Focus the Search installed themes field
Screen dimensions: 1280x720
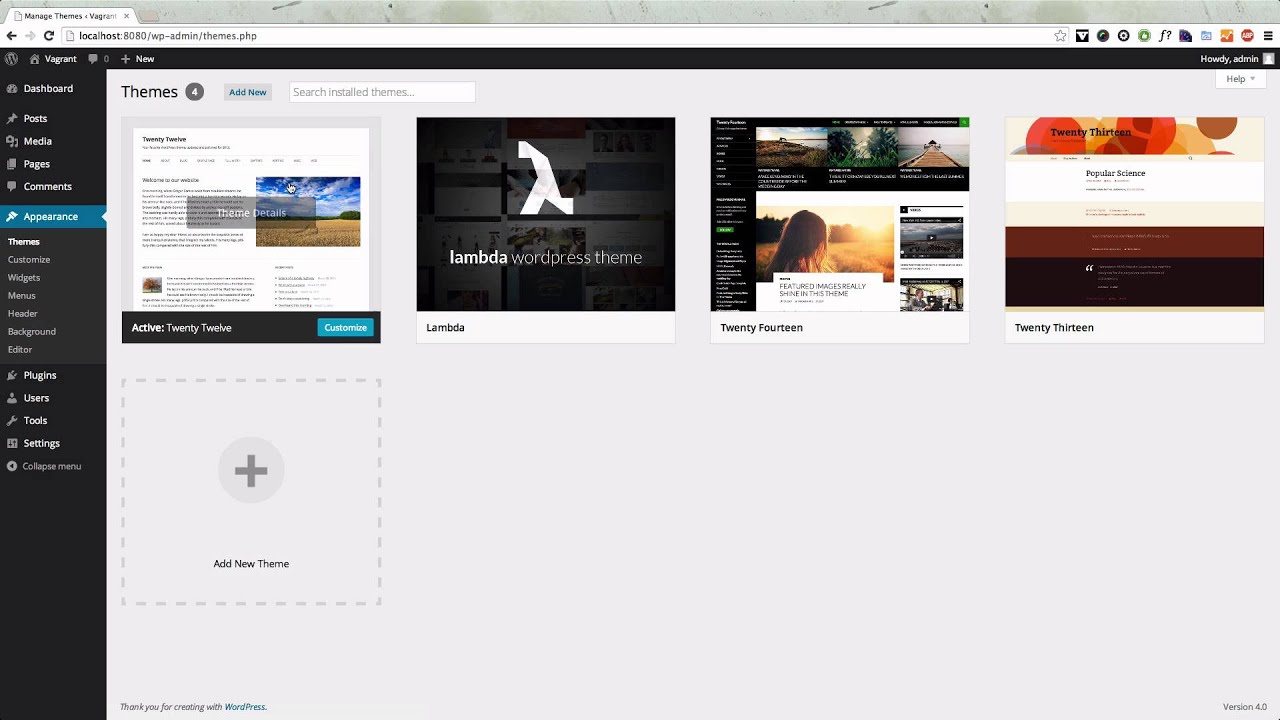(382, 92)
